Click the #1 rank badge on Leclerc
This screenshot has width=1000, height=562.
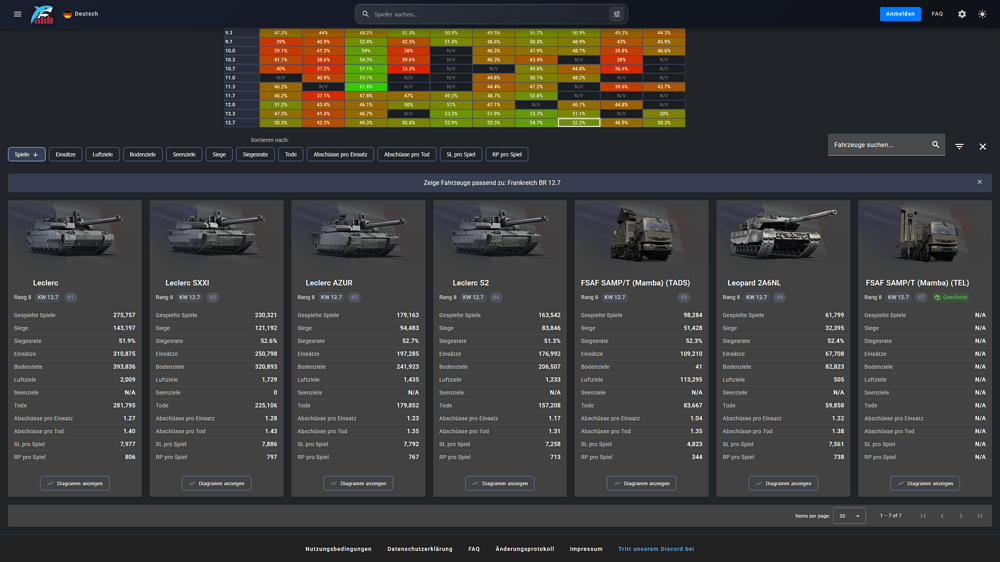click(x=71, y=297)
